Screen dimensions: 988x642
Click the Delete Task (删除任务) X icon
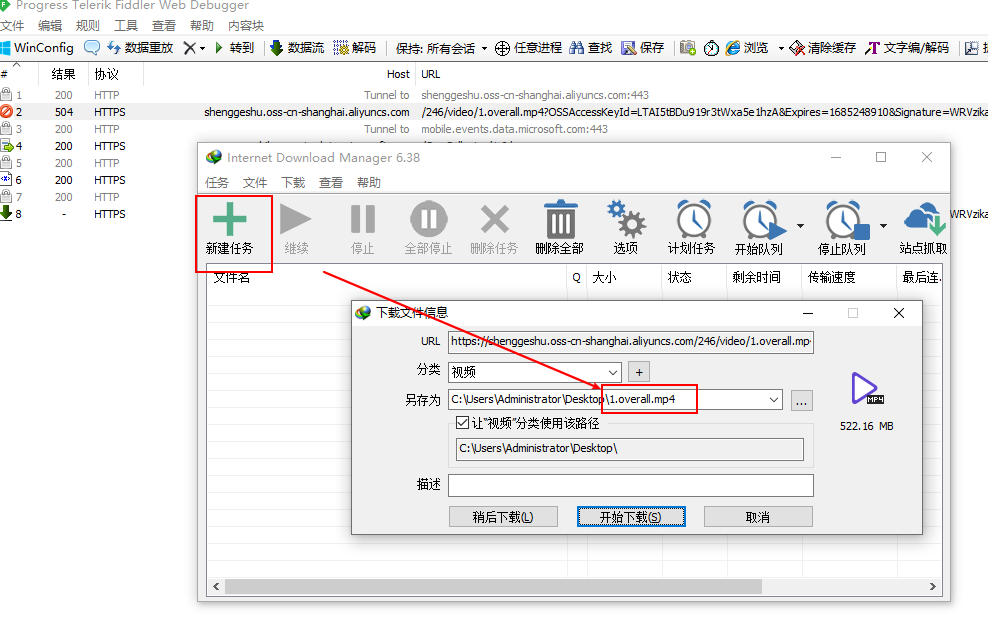[x=495, y=219]
